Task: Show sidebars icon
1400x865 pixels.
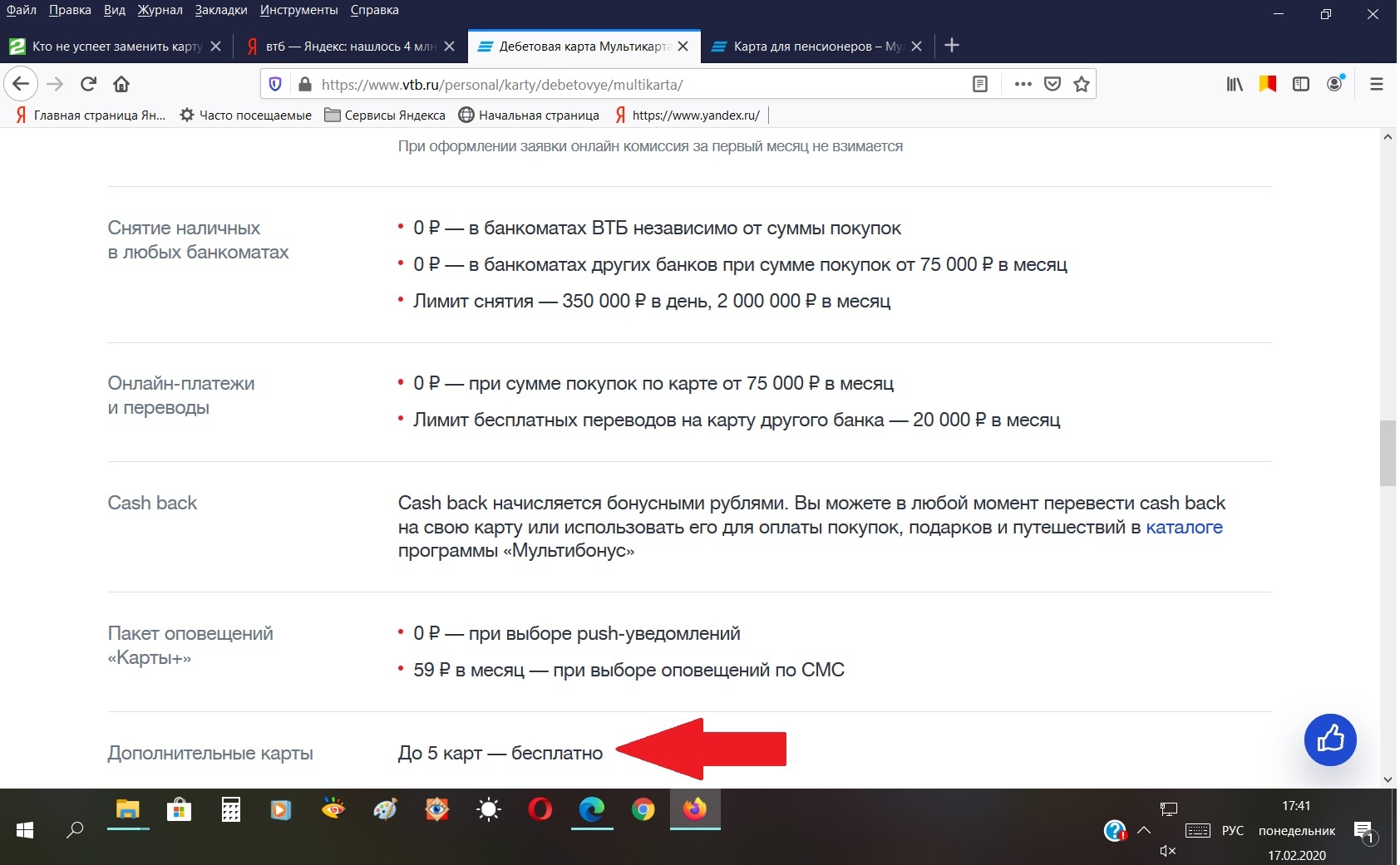Action: click(1301, 84)
